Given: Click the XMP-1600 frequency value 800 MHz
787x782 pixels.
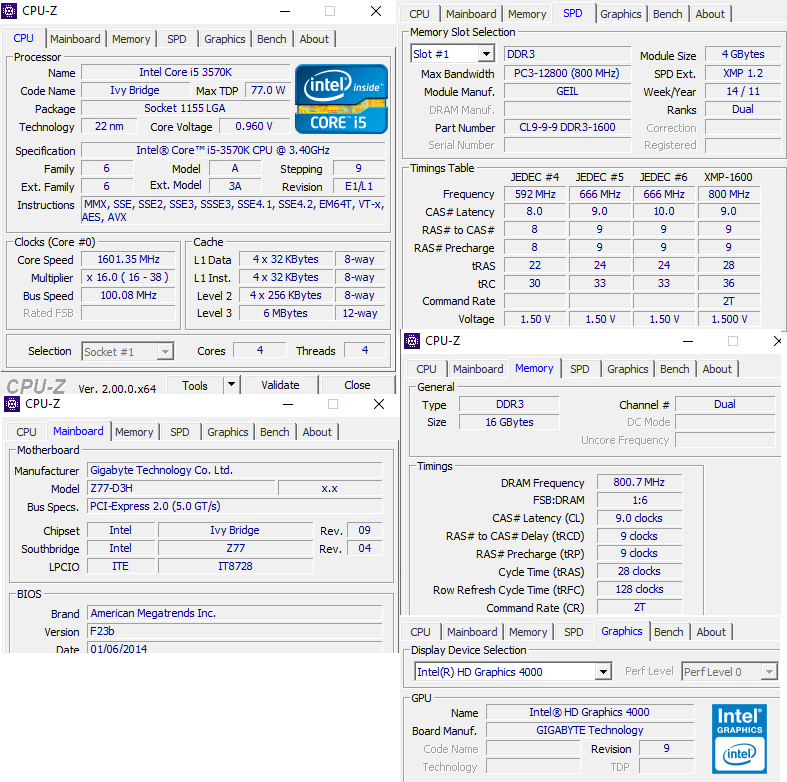Looking at the screenshot, I should [729, 194].
